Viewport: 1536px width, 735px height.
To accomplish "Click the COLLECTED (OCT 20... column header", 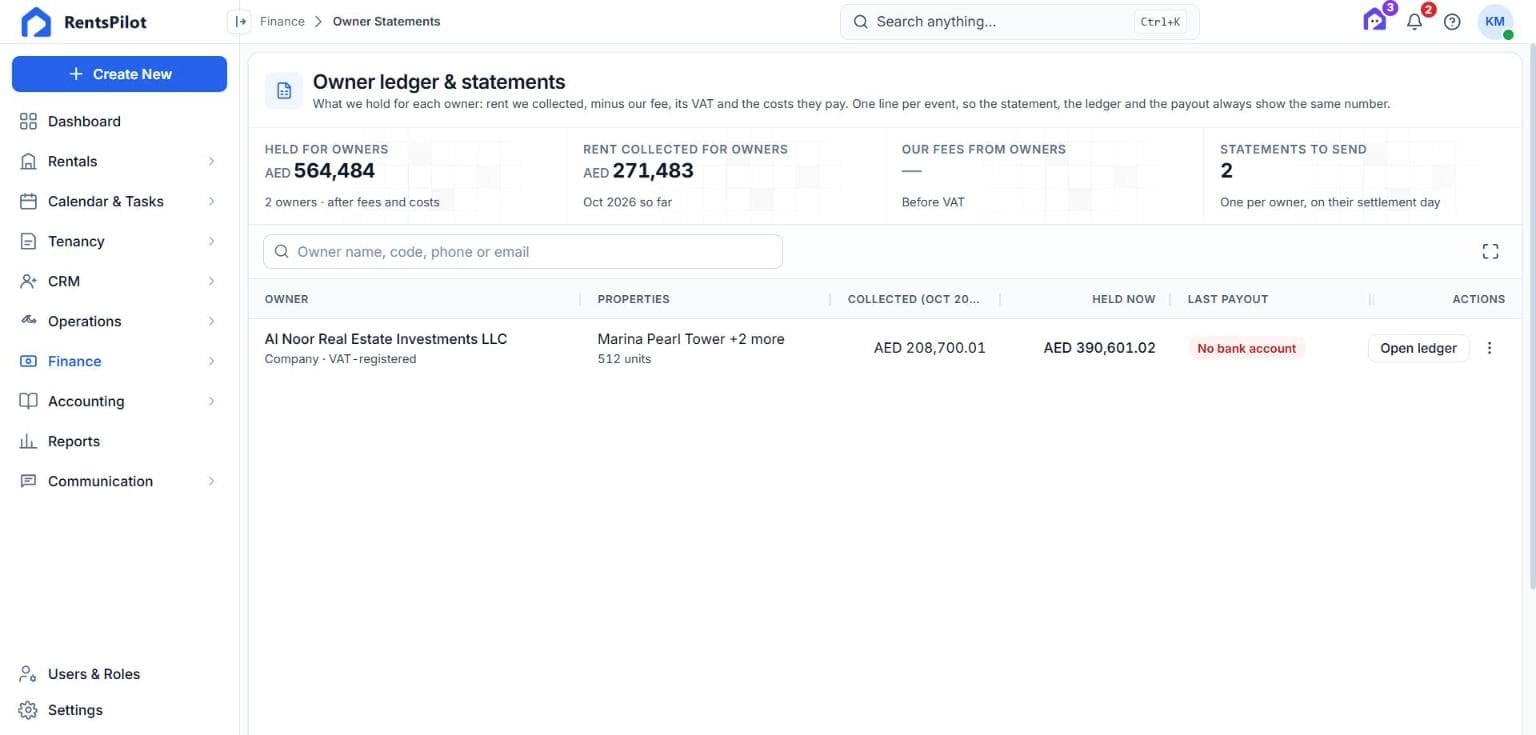I will 914,299.
